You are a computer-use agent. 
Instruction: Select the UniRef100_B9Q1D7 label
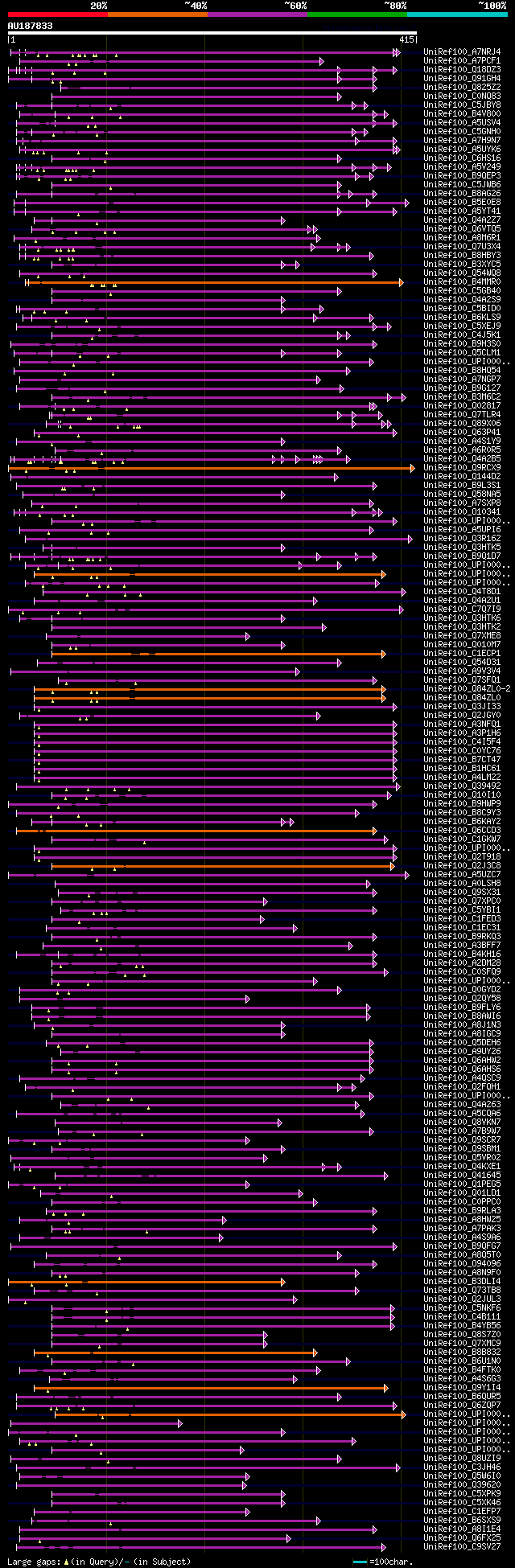click(463, 556)
